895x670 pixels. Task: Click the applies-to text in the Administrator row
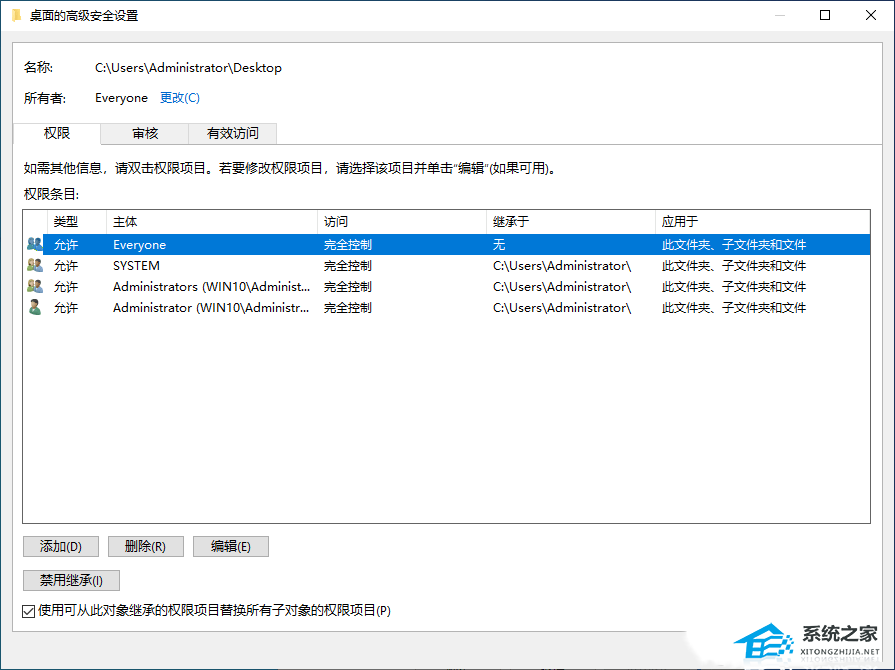click(x=733, y=308)
